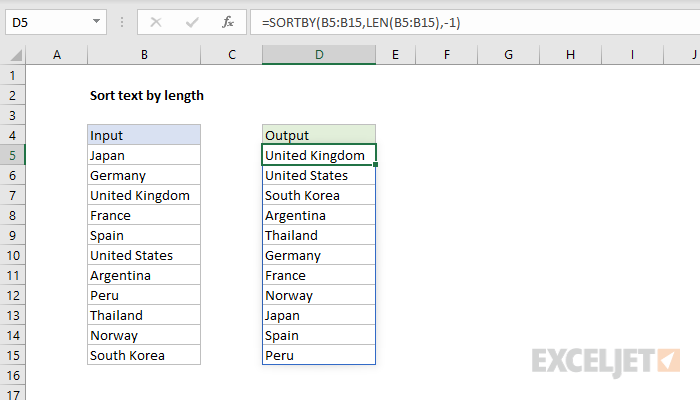Select output cell 'Norway' in column D
This screenshot has width=700, height=400.
[x=319, y=295]
